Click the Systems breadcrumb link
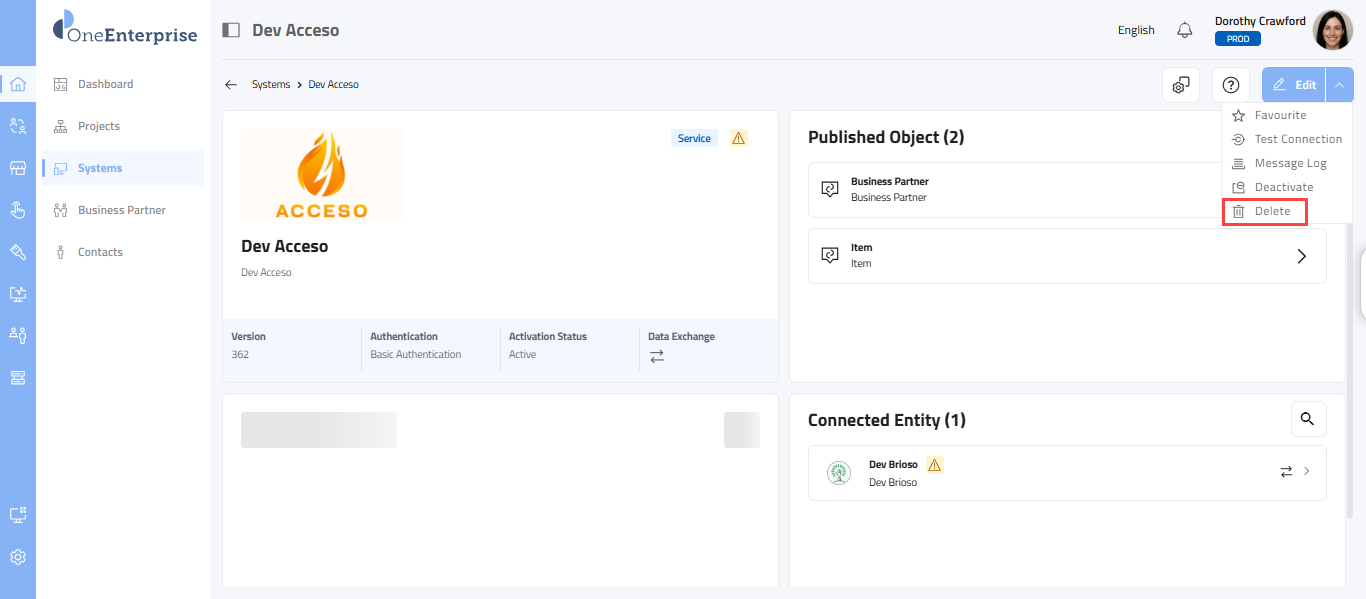Image resolution: width=1366 pixels, height=599 pixels. 271,85
